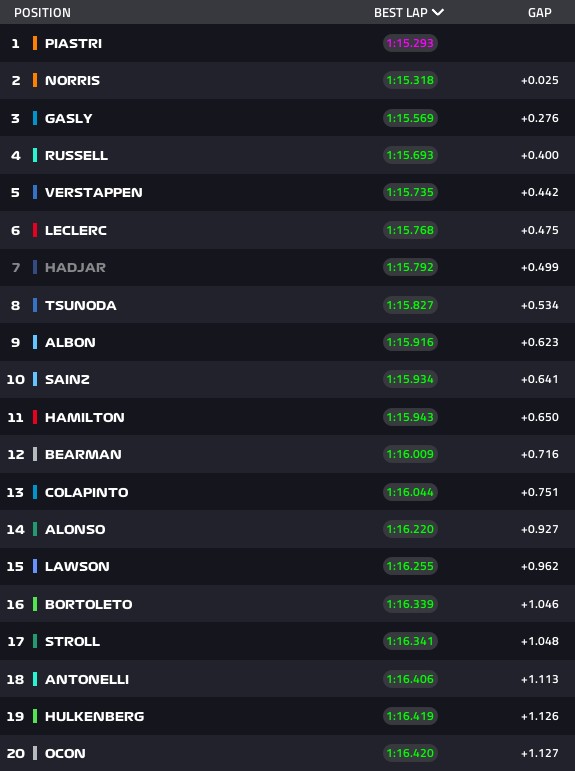Select the GAP column header
Screen dimensions: 575x771
point(540,12)
